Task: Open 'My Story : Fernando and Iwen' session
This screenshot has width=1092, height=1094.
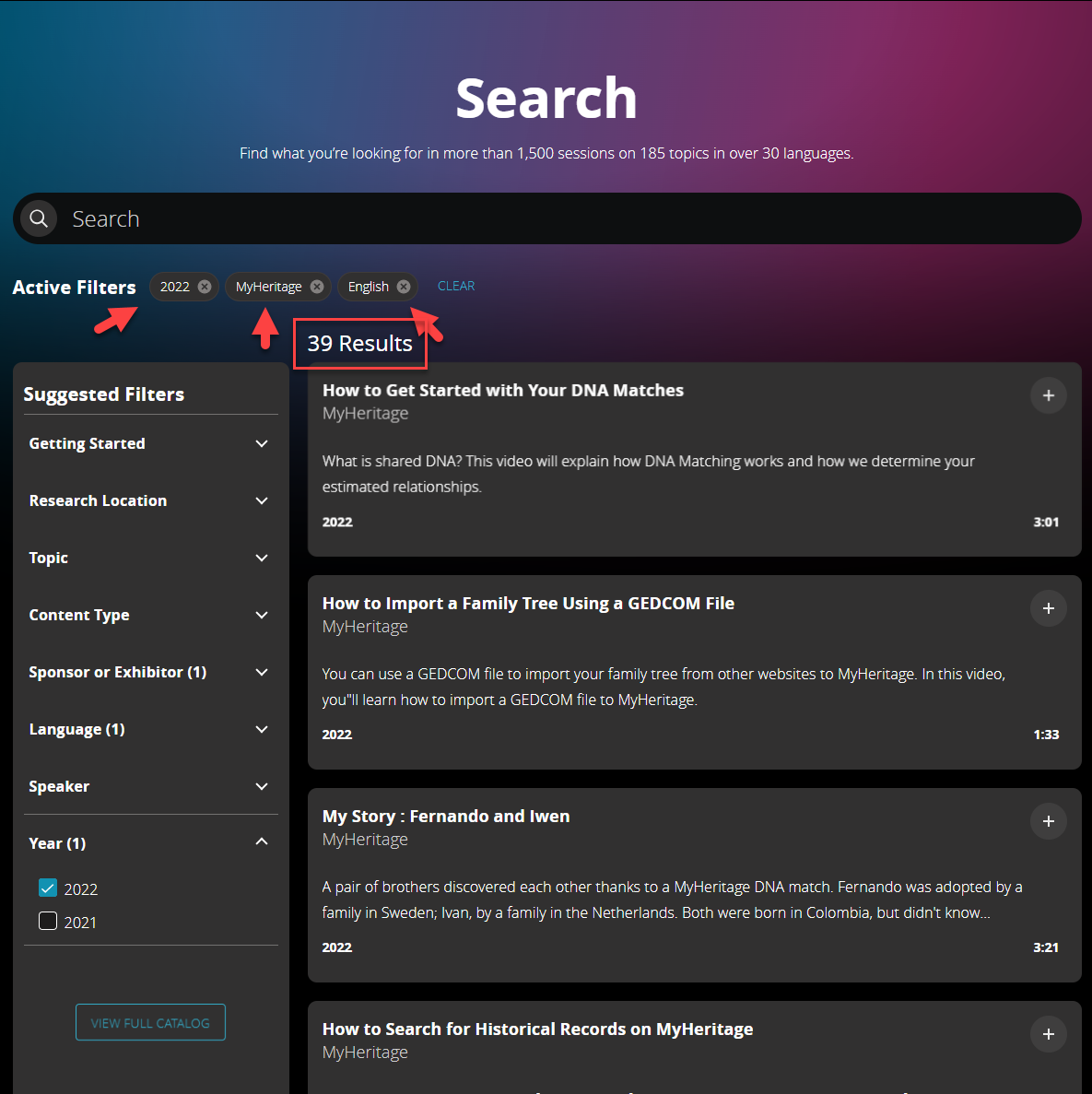Action: click(x=446, y=817)
